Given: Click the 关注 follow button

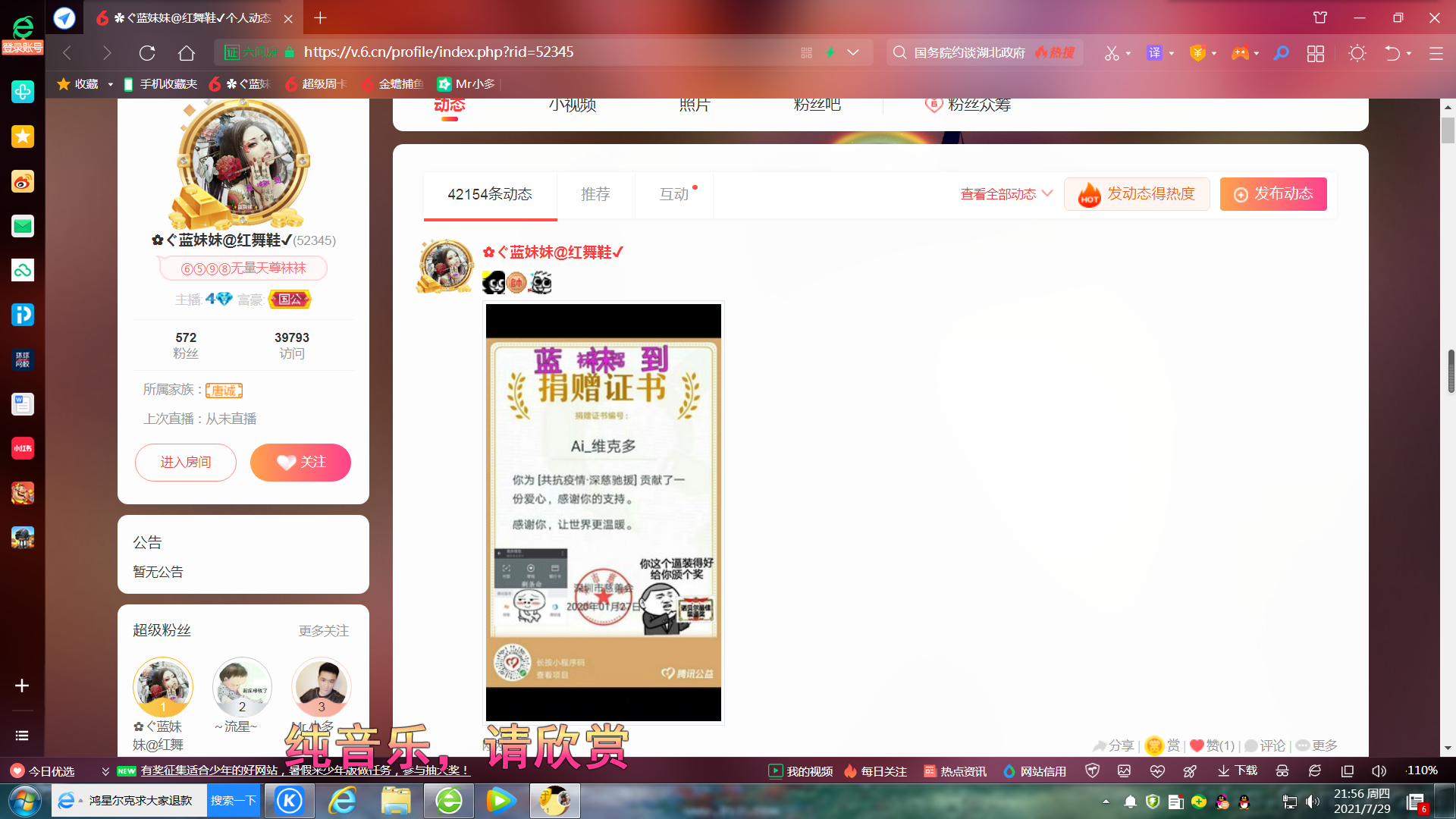Looking at the screenshot, I should click(300, 463).
